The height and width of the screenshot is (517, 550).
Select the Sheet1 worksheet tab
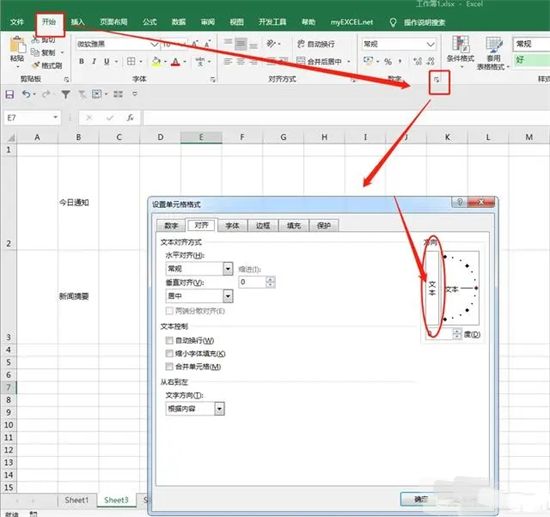click(x=77, y=500)
